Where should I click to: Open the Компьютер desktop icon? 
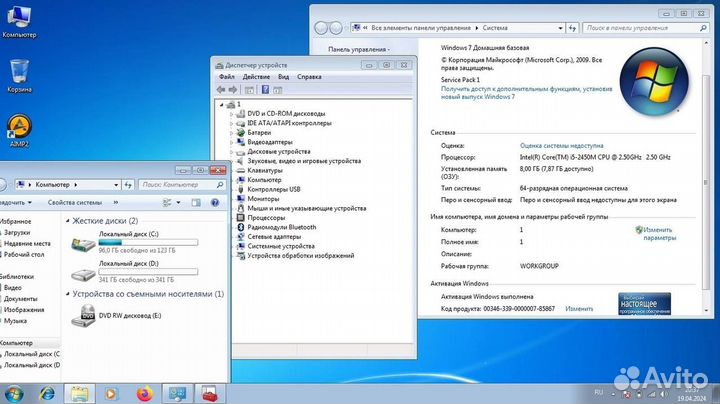pos(19,22)
